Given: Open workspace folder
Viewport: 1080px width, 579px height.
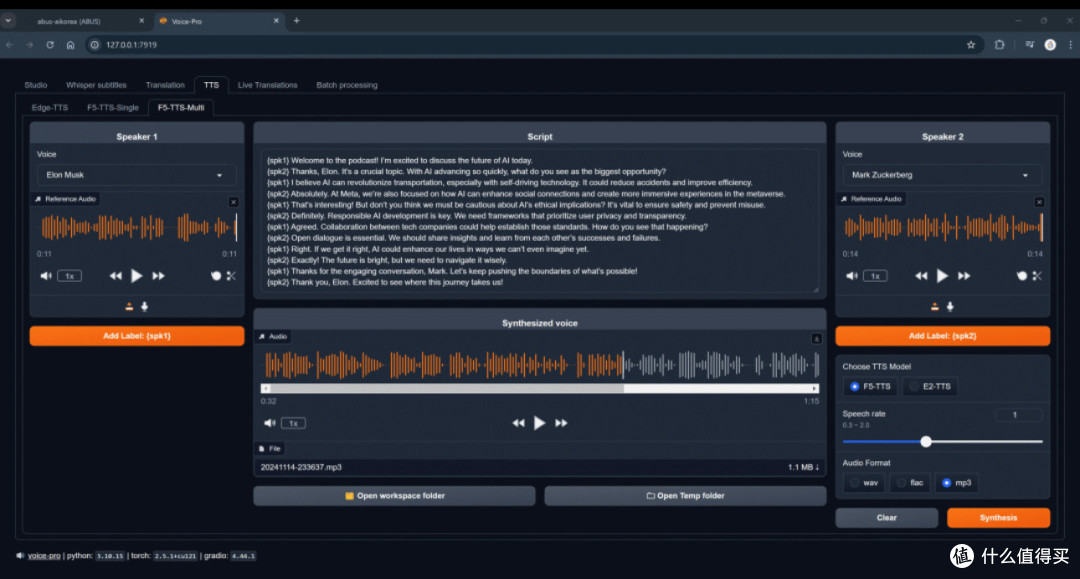Looking at the screenshot, I should [x=394, y=496].
